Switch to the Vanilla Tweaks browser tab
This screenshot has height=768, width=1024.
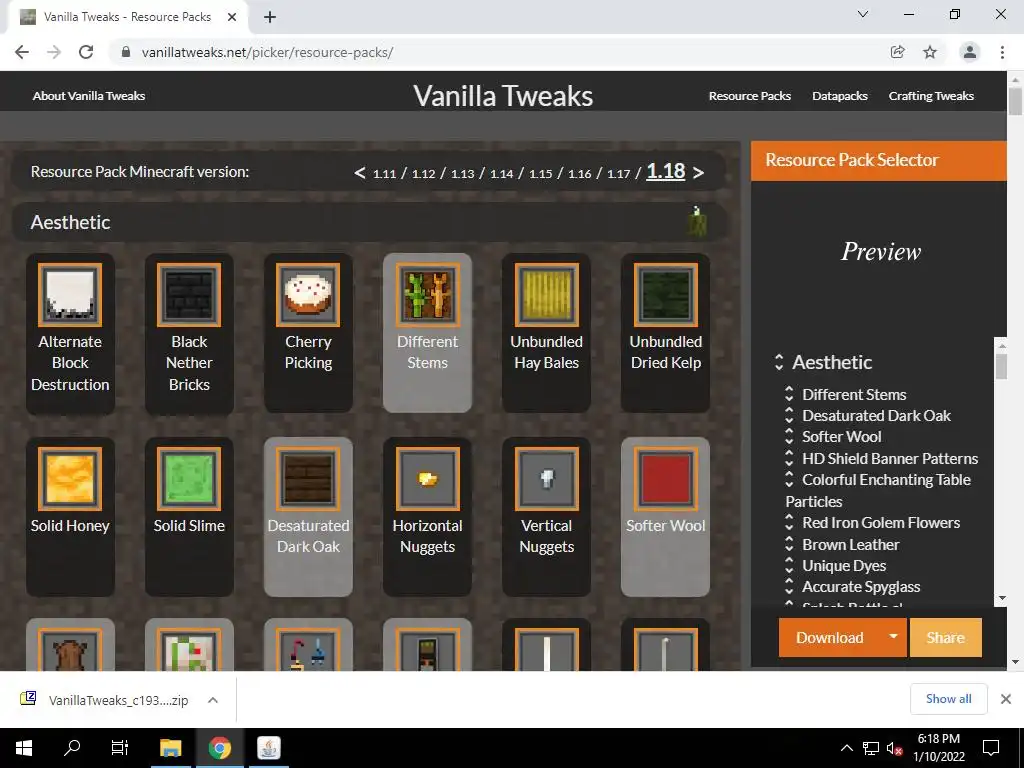click(x=127, y=17)
